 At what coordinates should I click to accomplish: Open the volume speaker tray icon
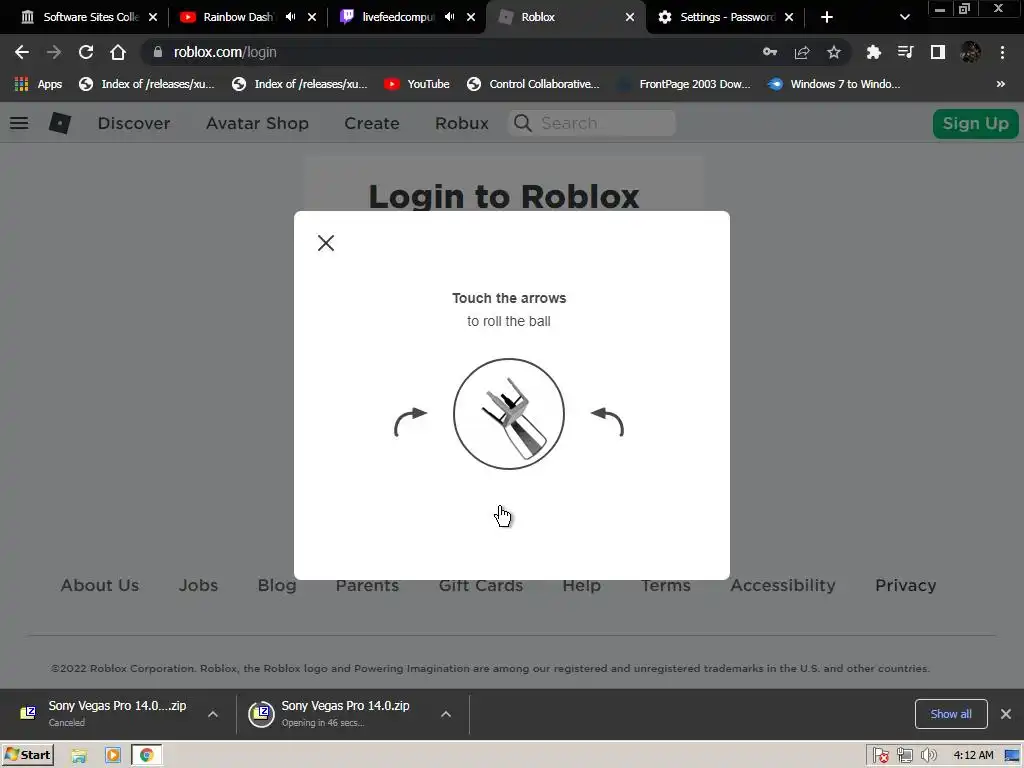point(928,756)
